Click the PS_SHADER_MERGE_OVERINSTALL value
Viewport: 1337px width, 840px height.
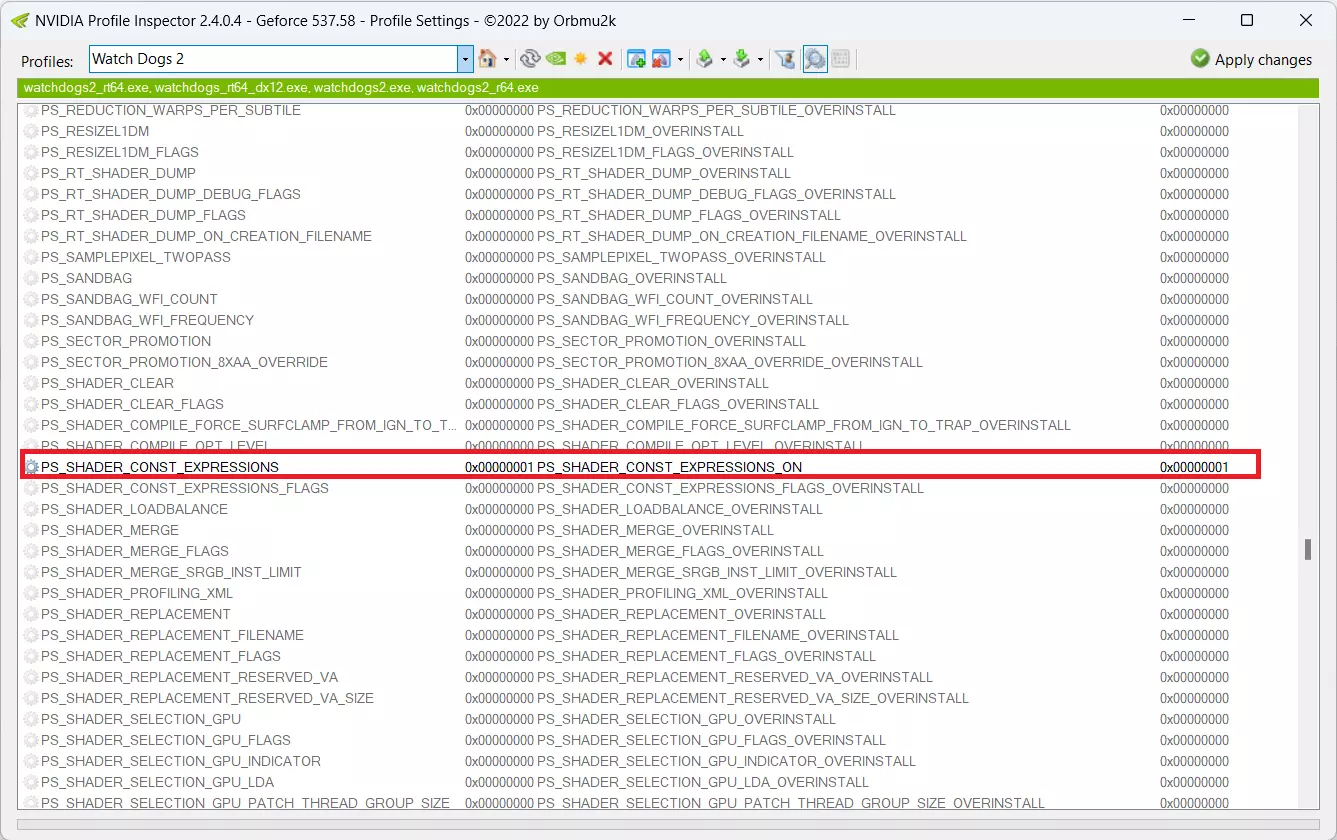[655, 530]
